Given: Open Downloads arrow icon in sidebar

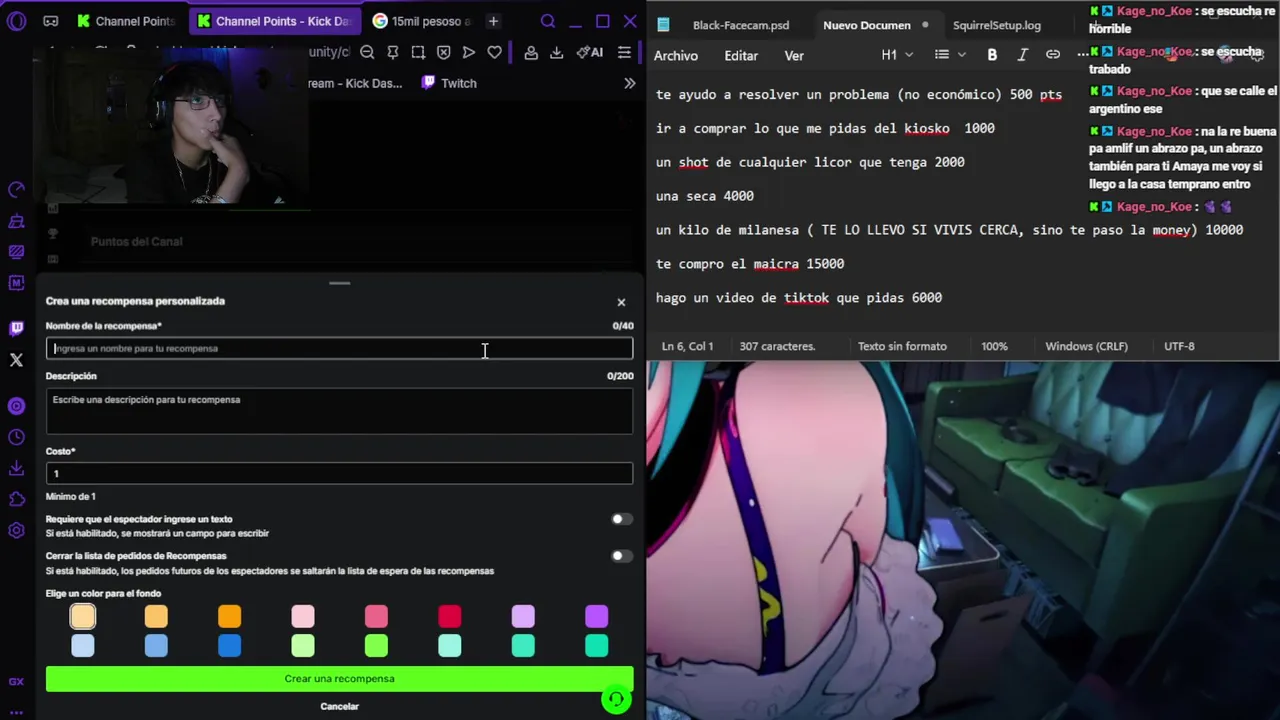Looking at the screenshot, I should (x=16, y=468).
